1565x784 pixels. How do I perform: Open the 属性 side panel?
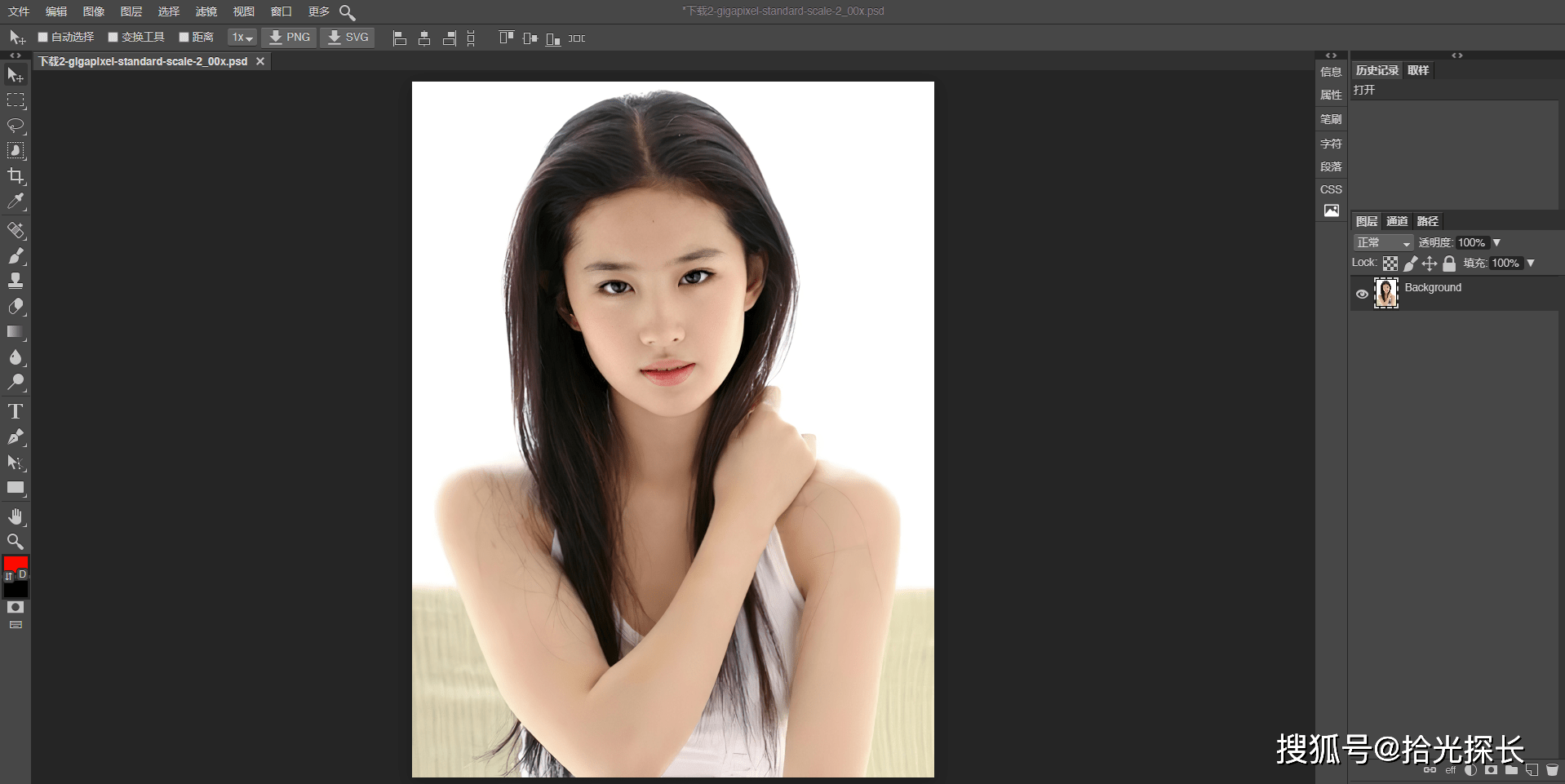pyautogui.click(x=1331, y=95)
